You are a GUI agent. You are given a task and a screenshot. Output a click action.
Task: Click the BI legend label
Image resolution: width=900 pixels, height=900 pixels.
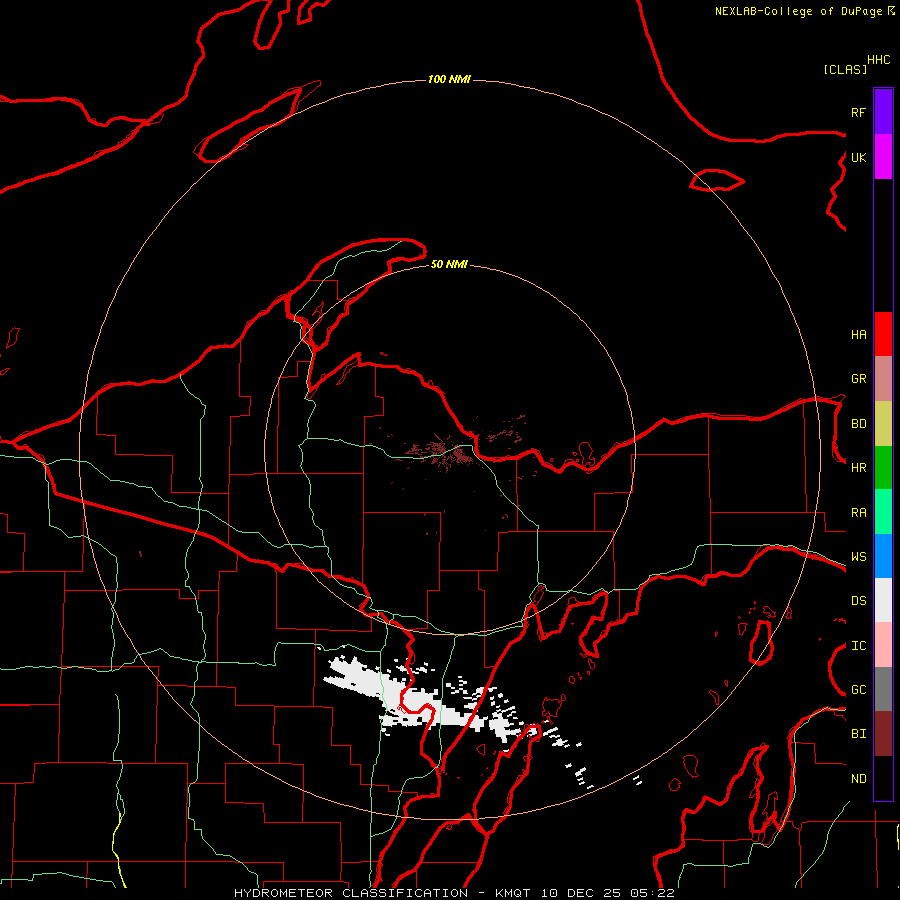(858, 734)
